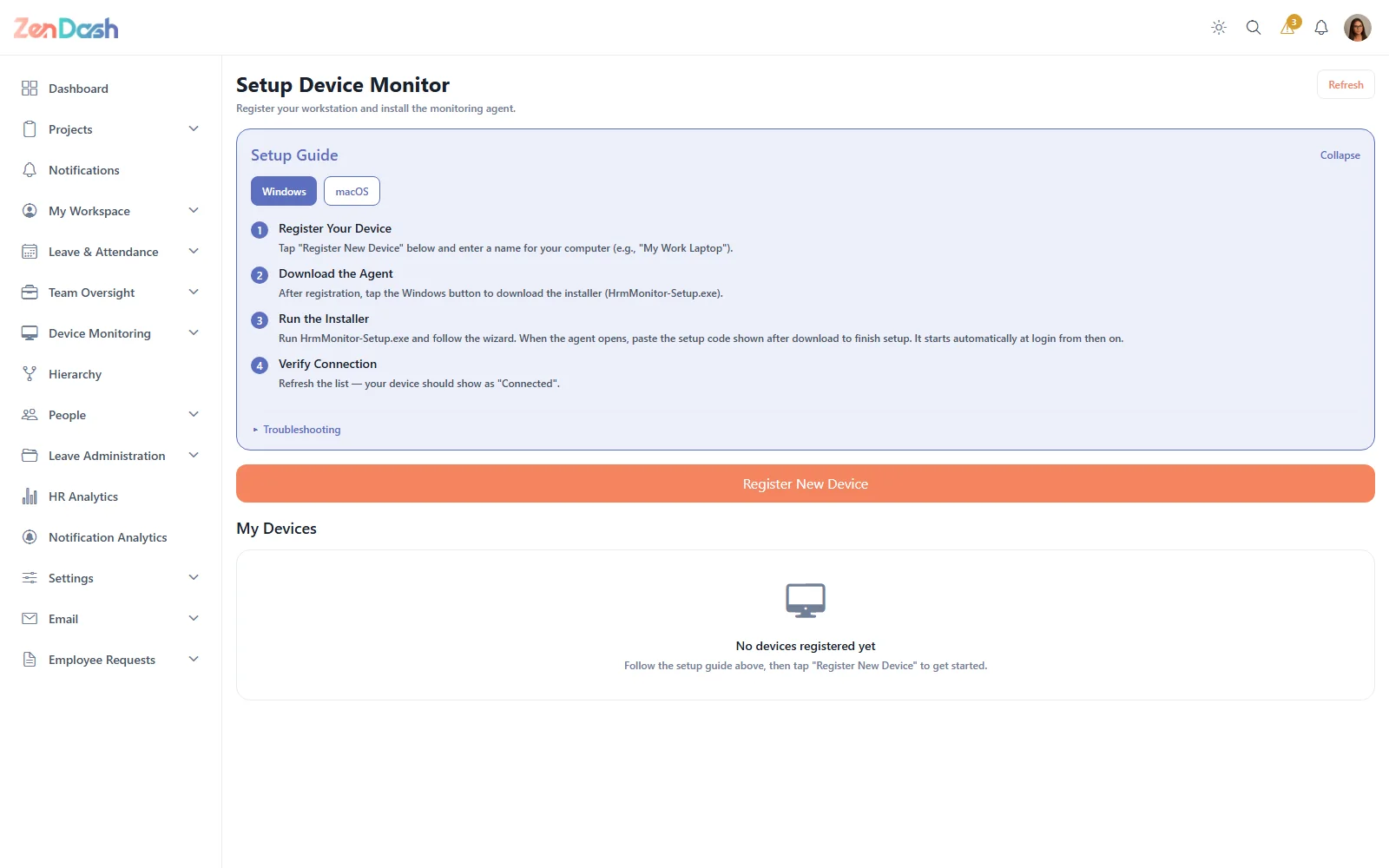
Task: Expand the Projects menu chevron
Action: point(194,129)
